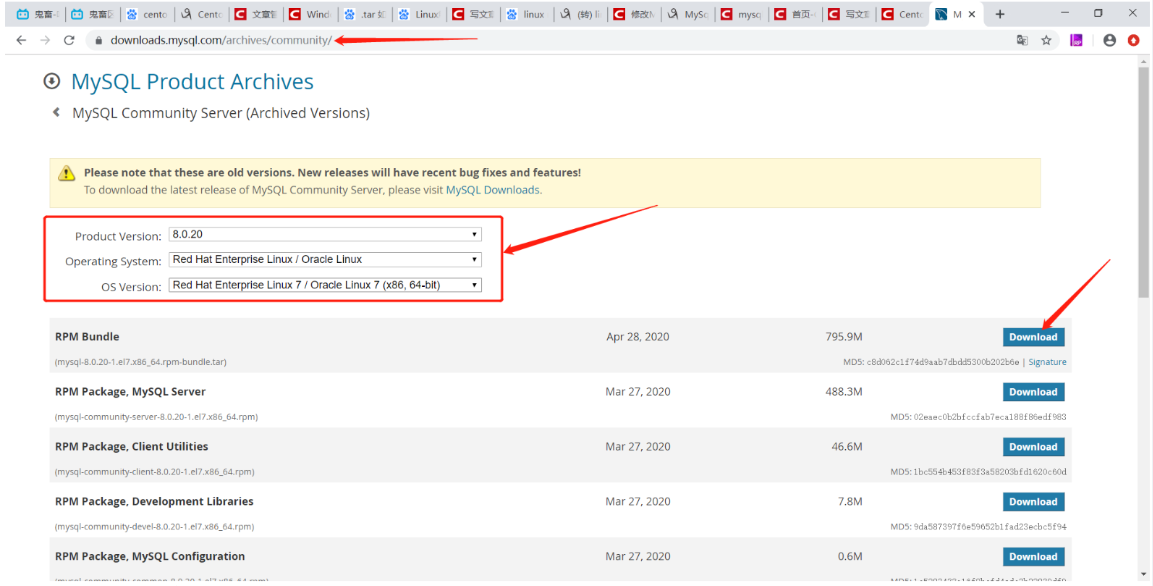
Task: Open the Operating System dropdown
Action: 325,260
